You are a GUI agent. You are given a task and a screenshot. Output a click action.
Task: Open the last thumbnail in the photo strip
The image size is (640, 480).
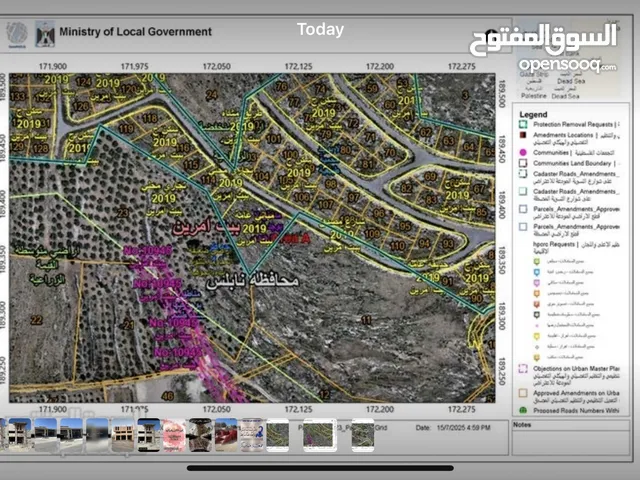coord(361,435)
